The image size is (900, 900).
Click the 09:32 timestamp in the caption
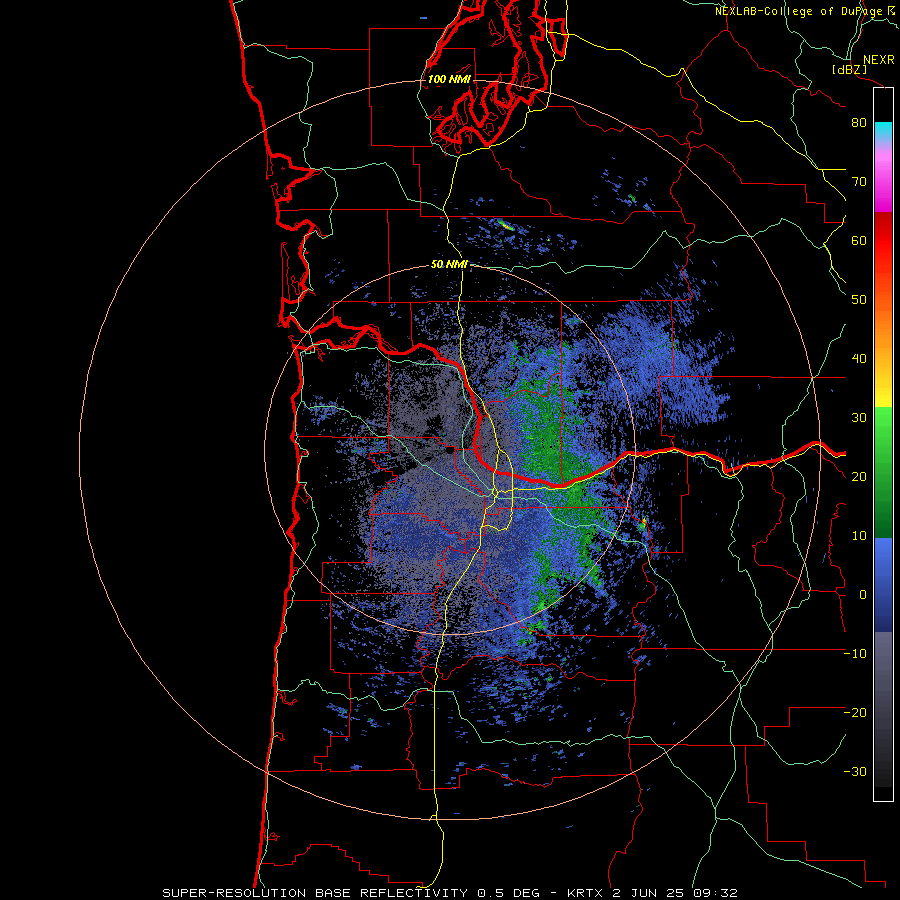coord(717,893)
